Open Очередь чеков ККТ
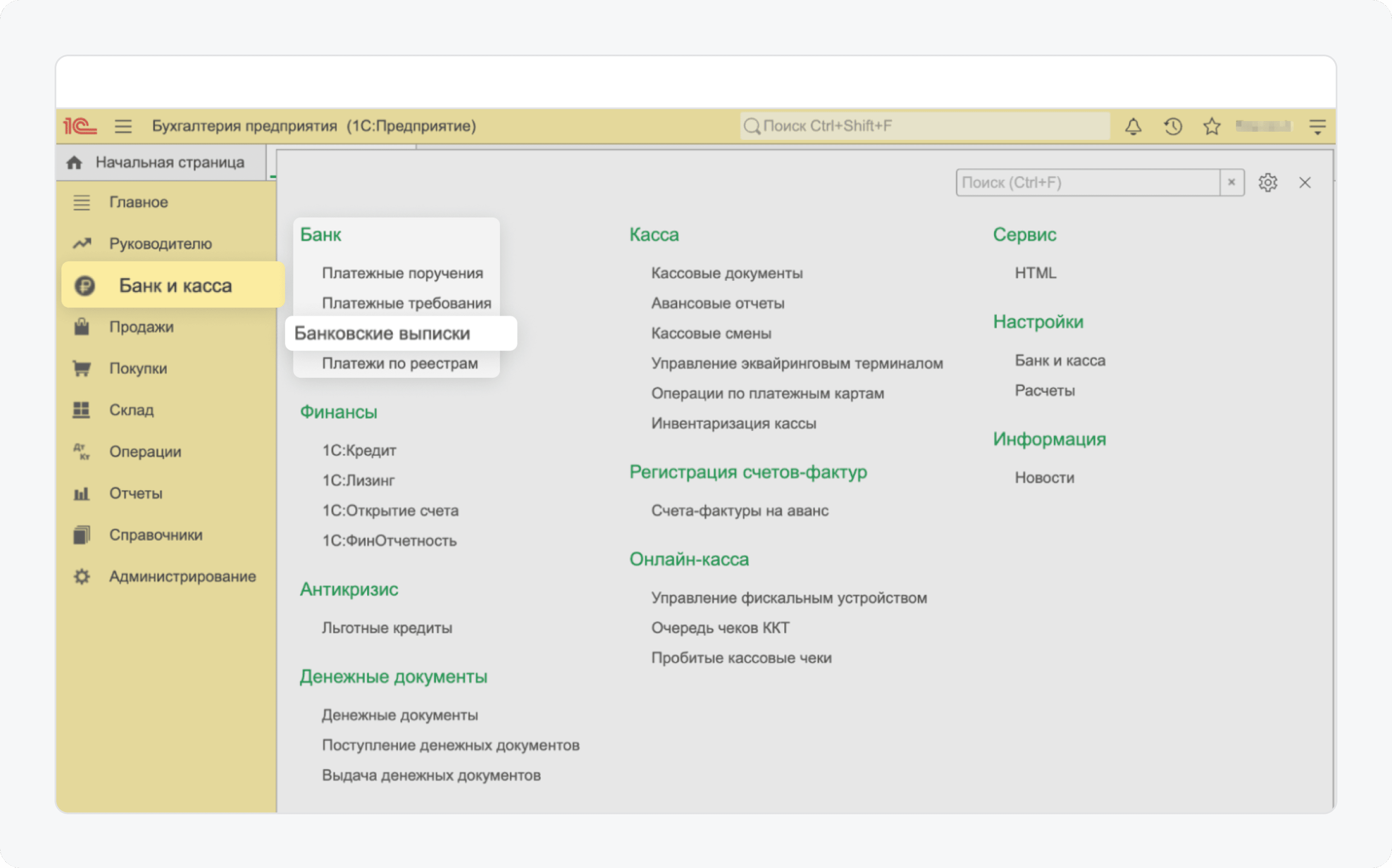This screenshot has height=868, width=1392. point(720,628)
